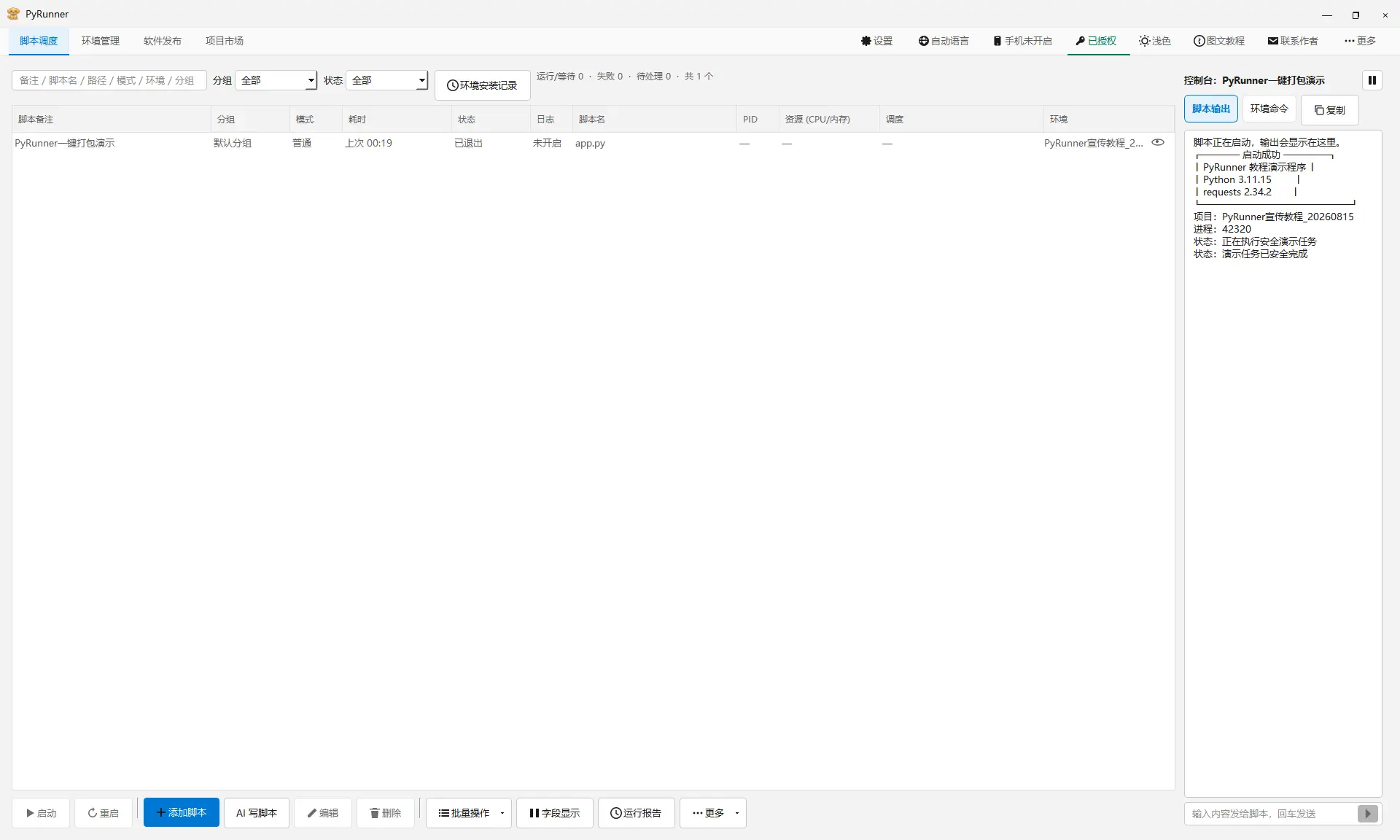Viewport: 1400px width, 840px height.
Task: Open 字段显示 column settings
Action: 555,813
